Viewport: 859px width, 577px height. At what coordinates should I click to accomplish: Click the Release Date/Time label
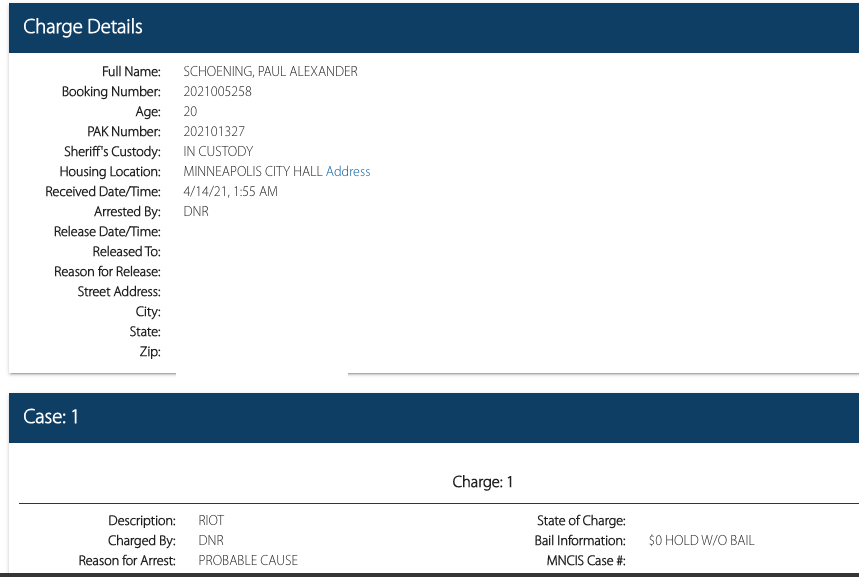(x=107, y=232)
